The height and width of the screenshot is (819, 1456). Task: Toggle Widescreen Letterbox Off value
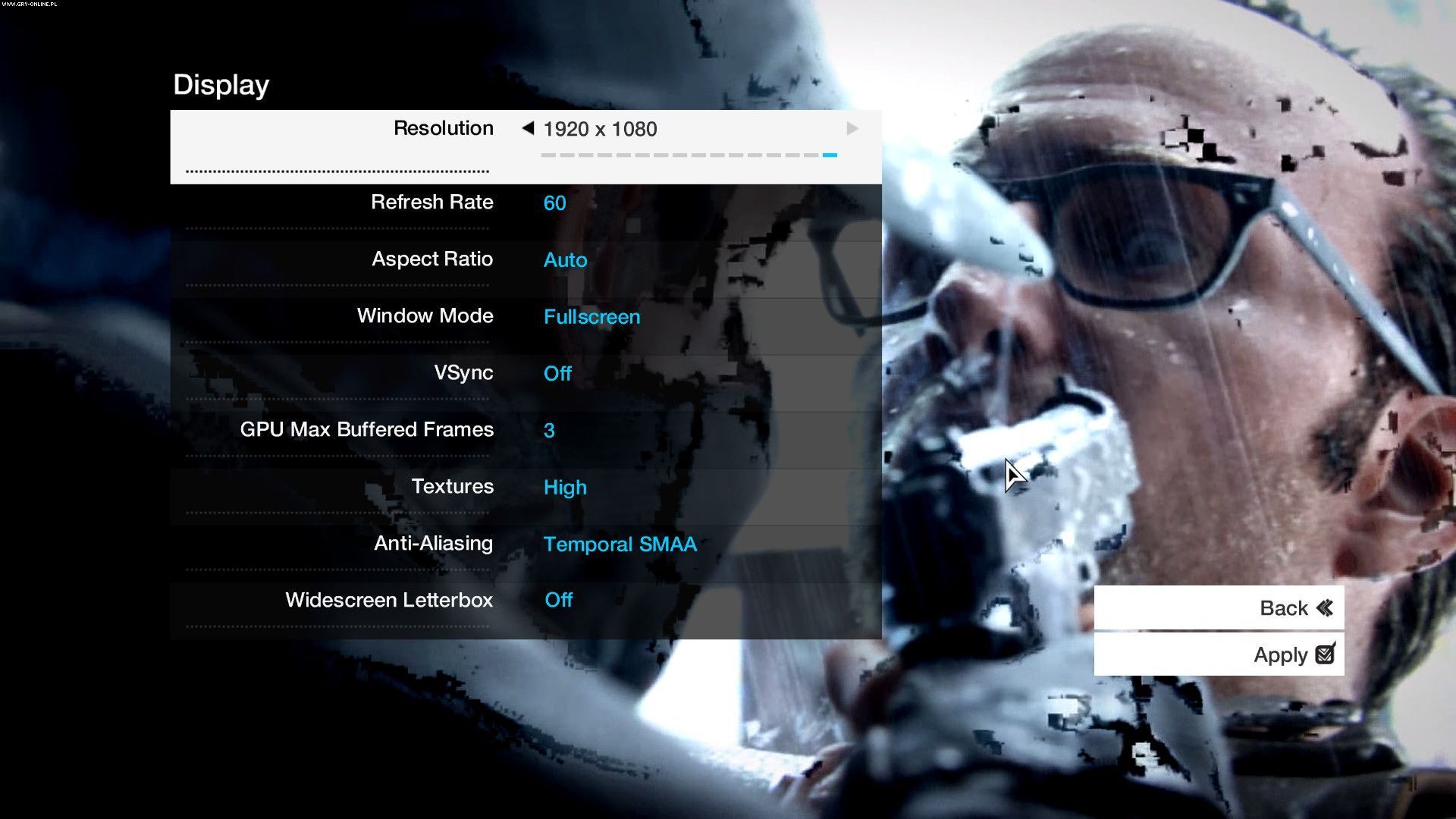(558, 600)
